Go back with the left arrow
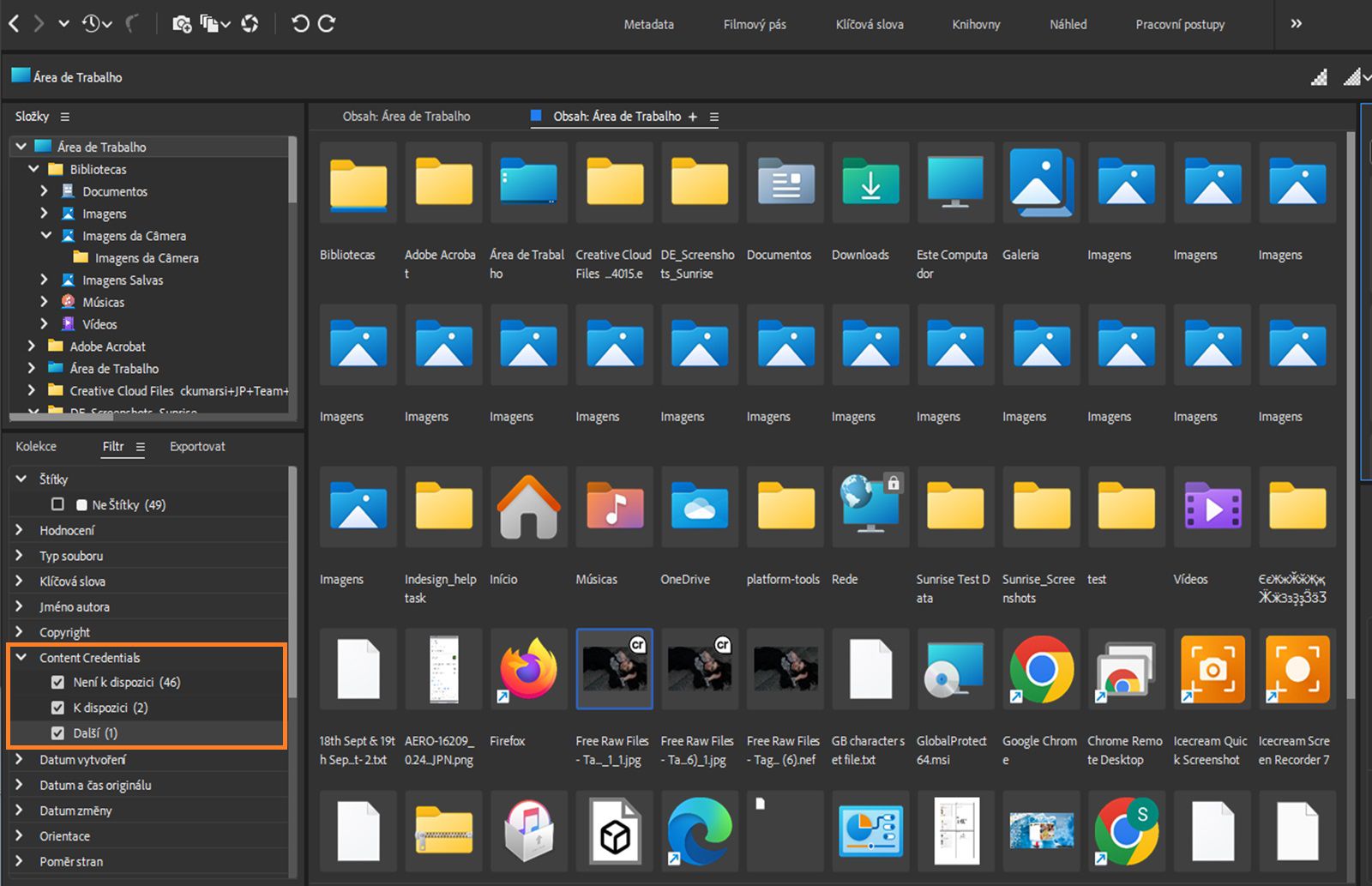Image resolution: width=1372 pixels, height=886 pixels. [x=14, y=24]
